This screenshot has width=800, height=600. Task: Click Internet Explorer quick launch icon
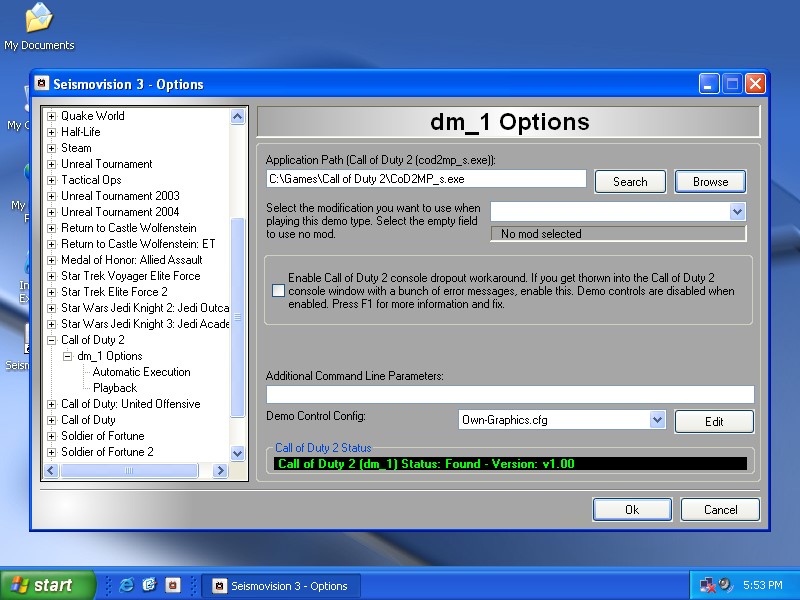126,586
